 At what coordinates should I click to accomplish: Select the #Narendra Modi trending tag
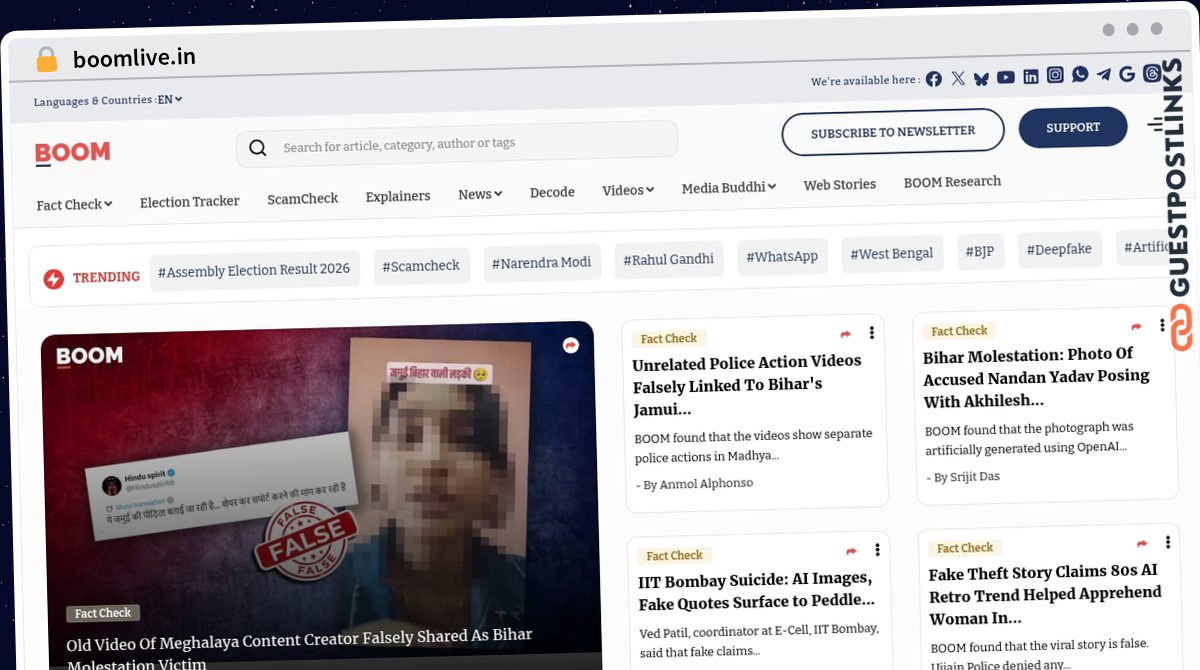(x=542, y=262)
